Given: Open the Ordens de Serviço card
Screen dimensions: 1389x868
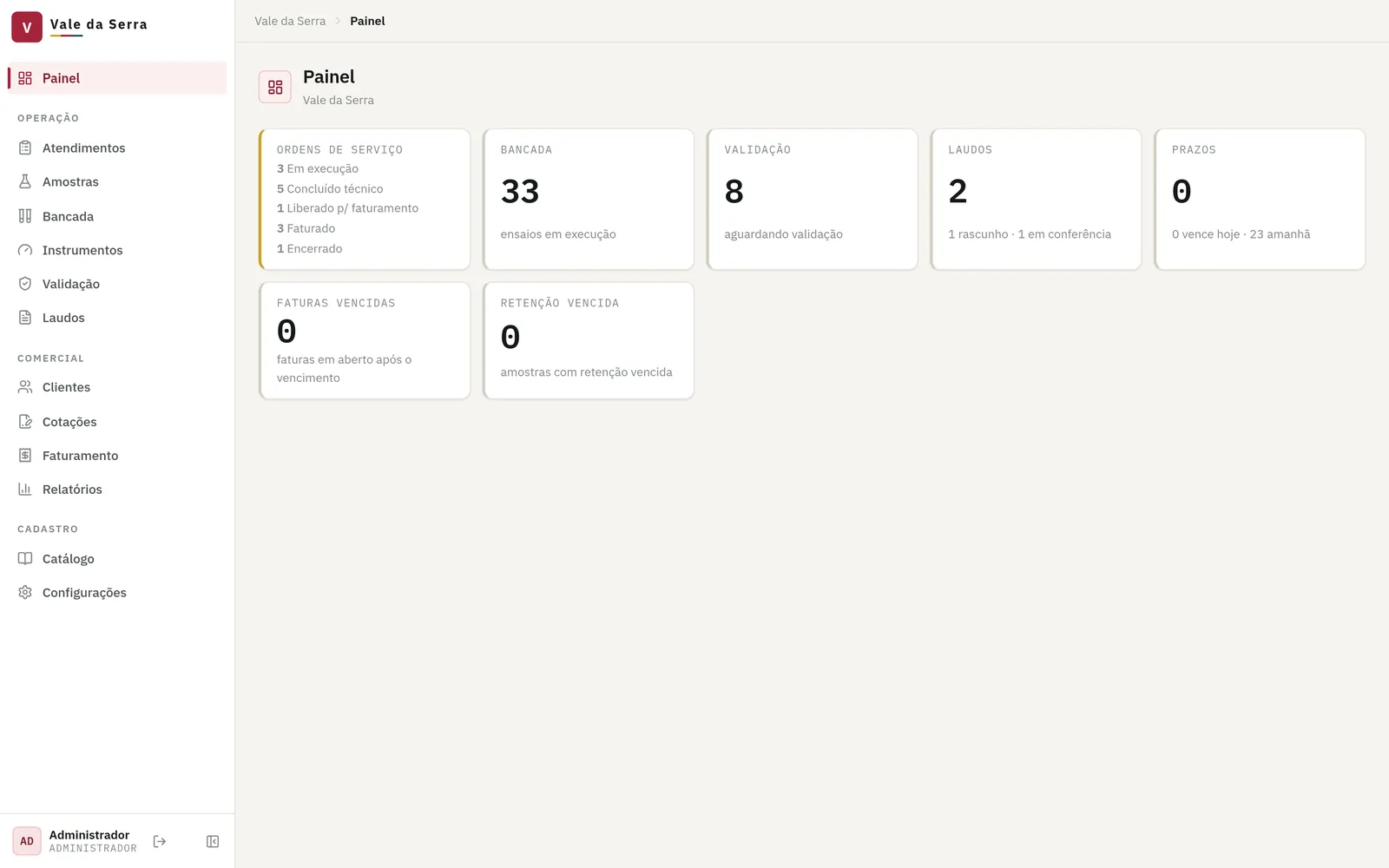Looking at the screenshot, I should pyautogui.click(x=365, y=200).
